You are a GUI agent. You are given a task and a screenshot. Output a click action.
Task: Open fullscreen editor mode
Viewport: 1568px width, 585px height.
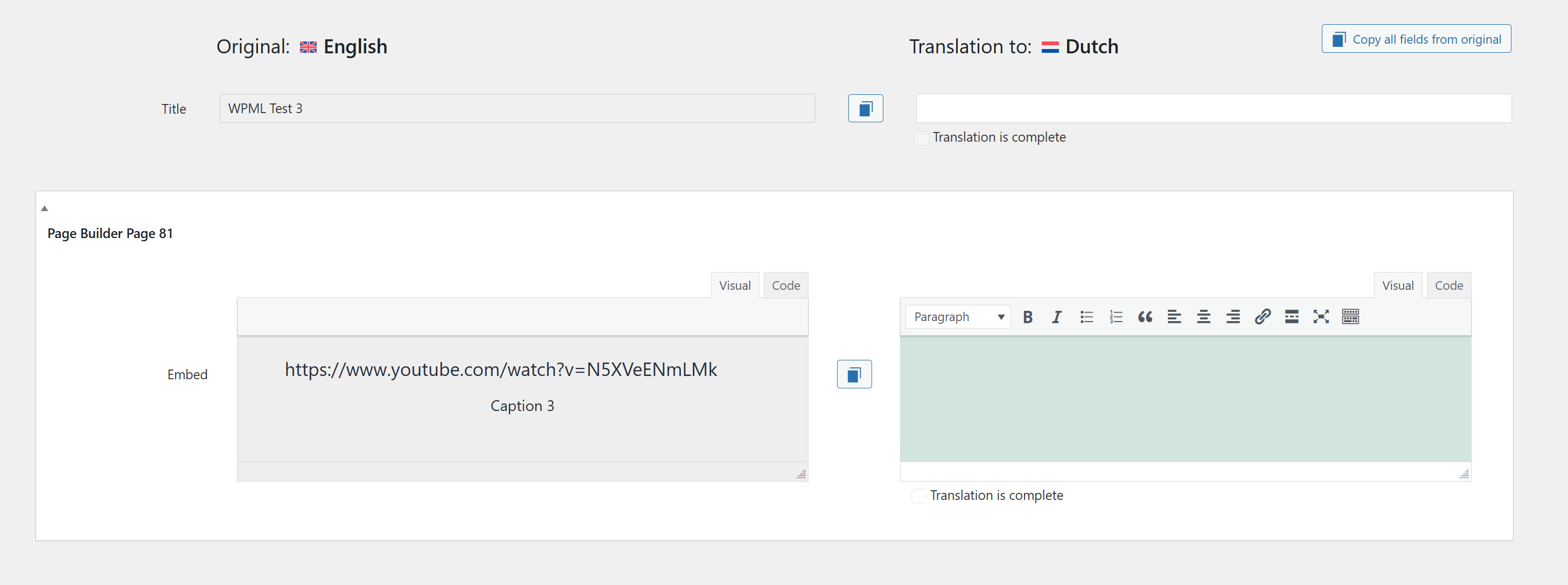click(x=1321, y=317)
